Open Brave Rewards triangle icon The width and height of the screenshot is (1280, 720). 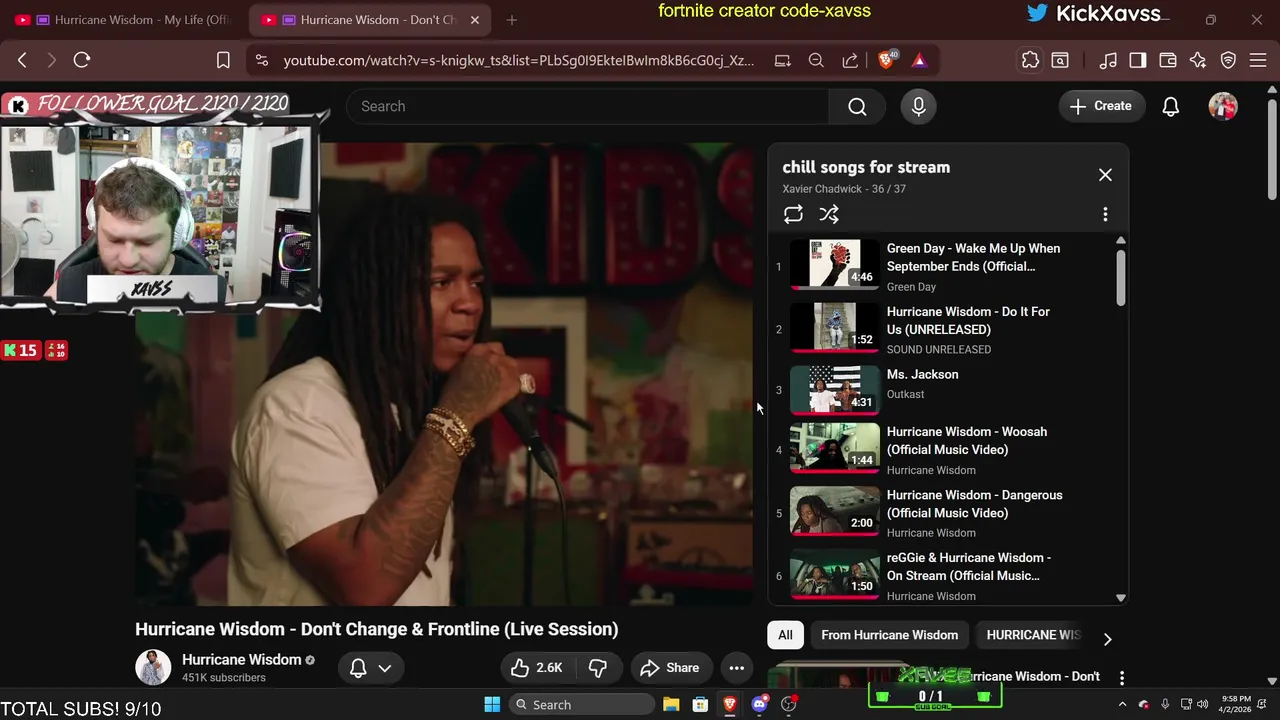coord(919,60)
